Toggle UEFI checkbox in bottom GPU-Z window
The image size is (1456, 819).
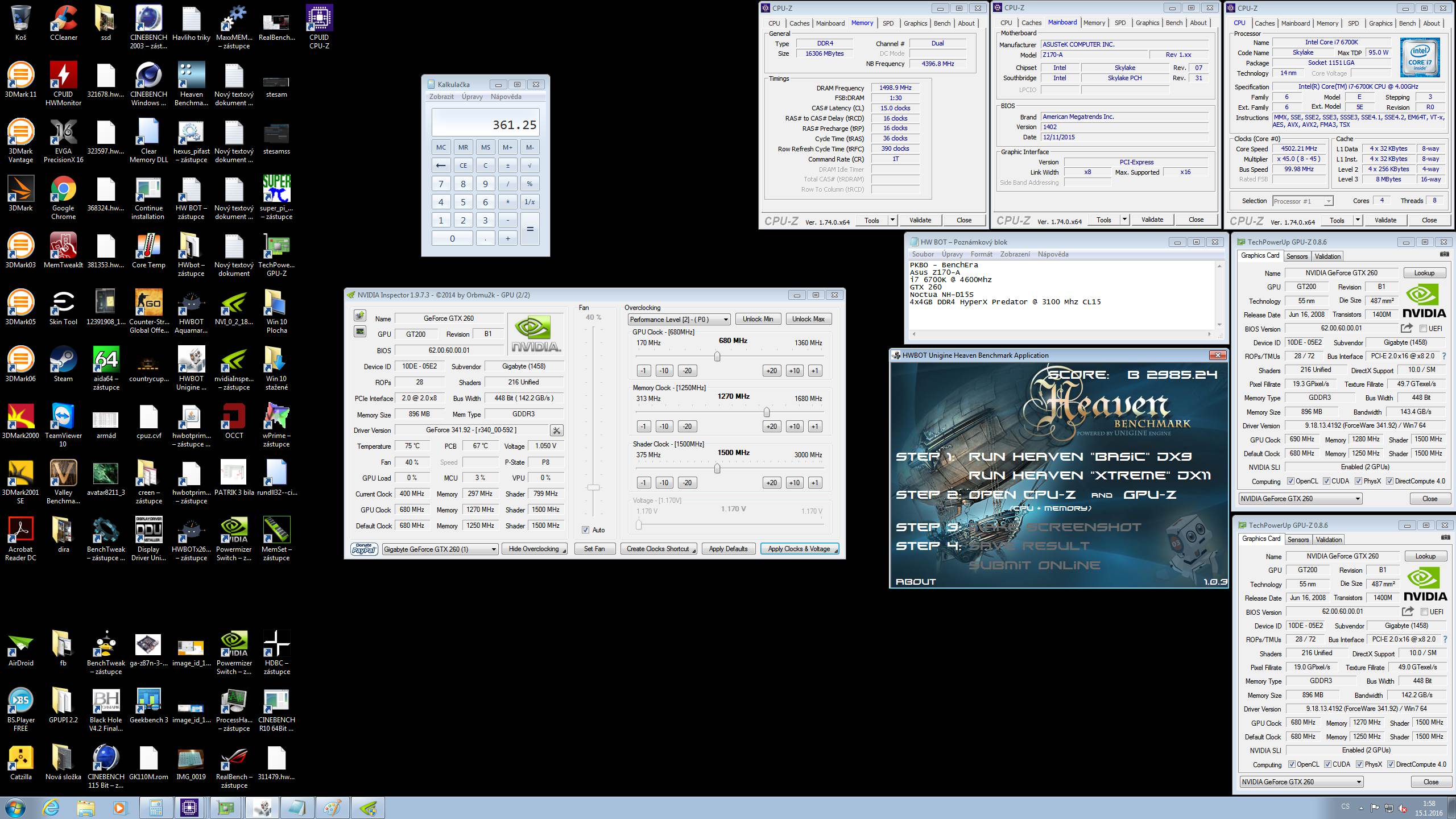(x=1424, y=612)
